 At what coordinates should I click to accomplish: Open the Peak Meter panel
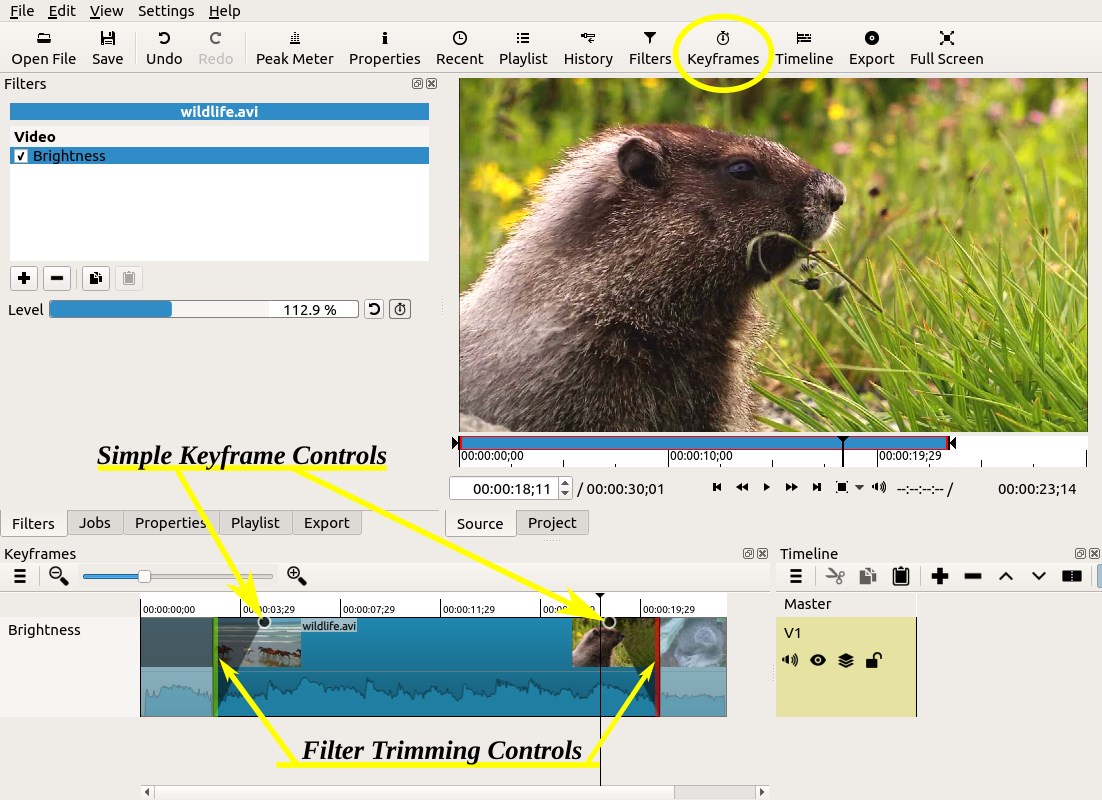pyautogui.click(x=294, y=47)
